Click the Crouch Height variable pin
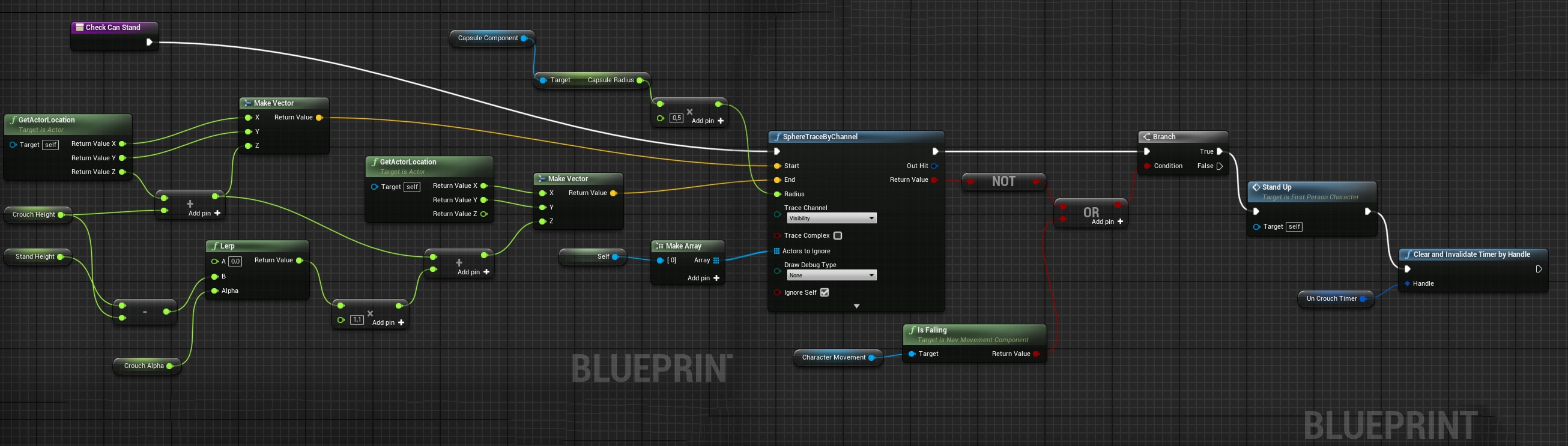 coord(61,215)
